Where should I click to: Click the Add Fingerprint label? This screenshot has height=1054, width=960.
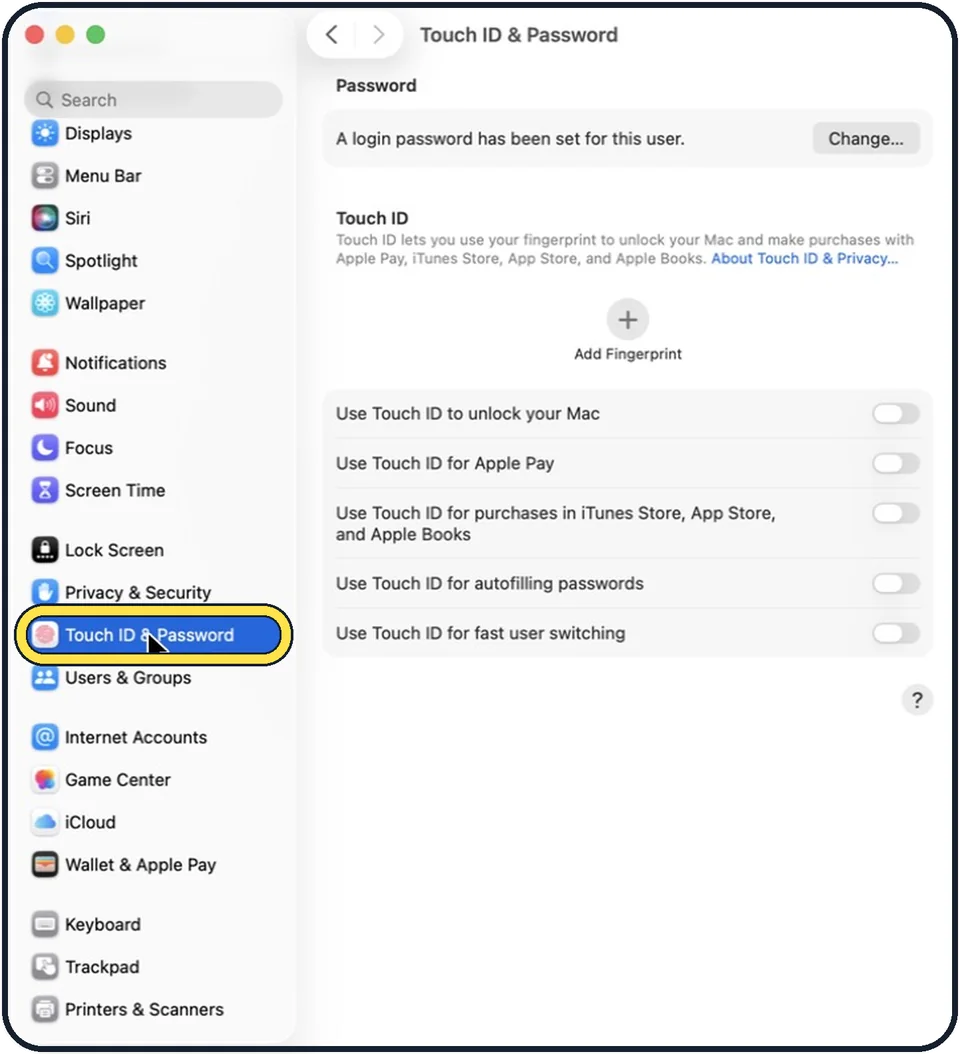(x=627, y=354)
